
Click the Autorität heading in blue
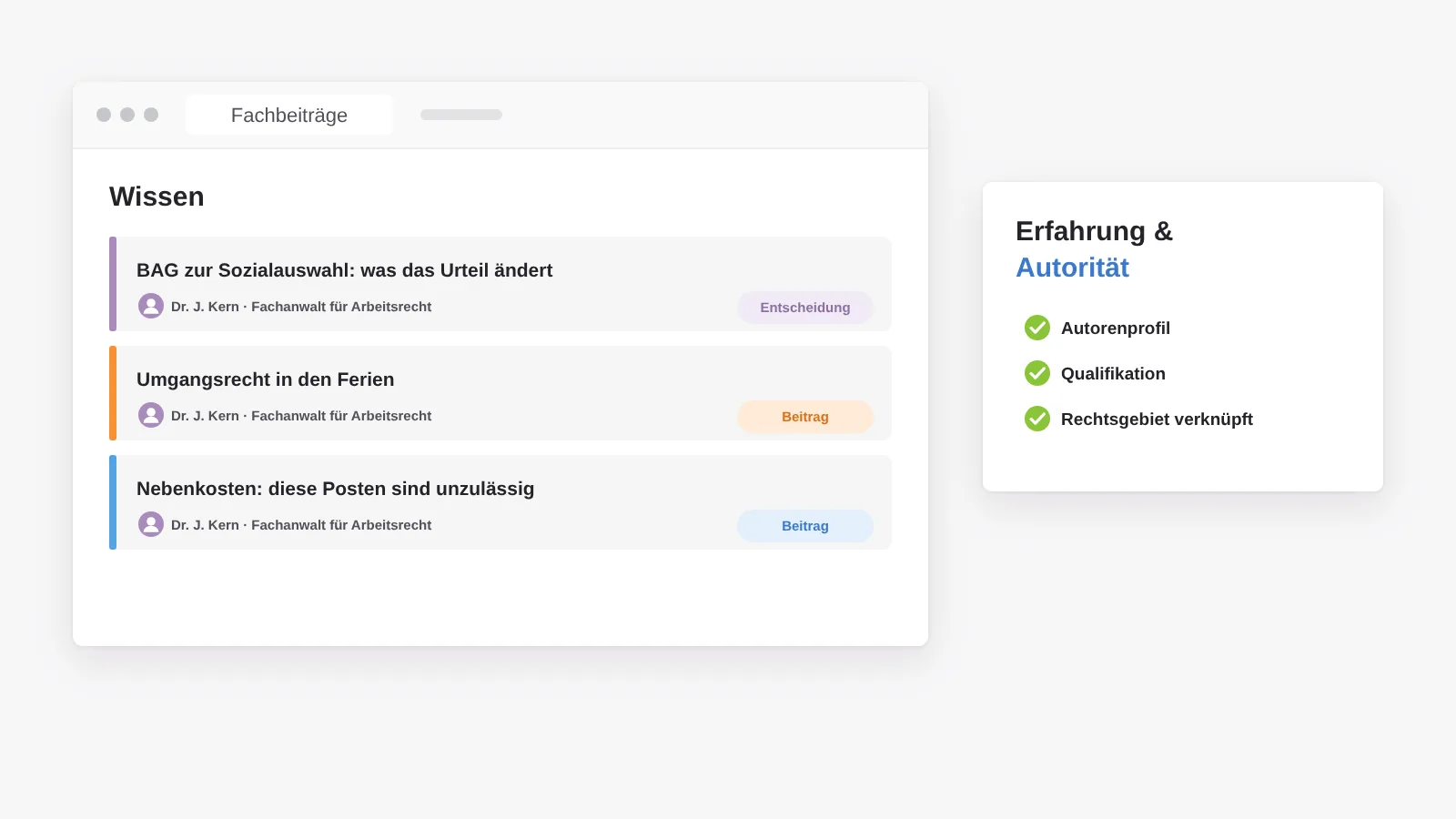click(1072, 268)
